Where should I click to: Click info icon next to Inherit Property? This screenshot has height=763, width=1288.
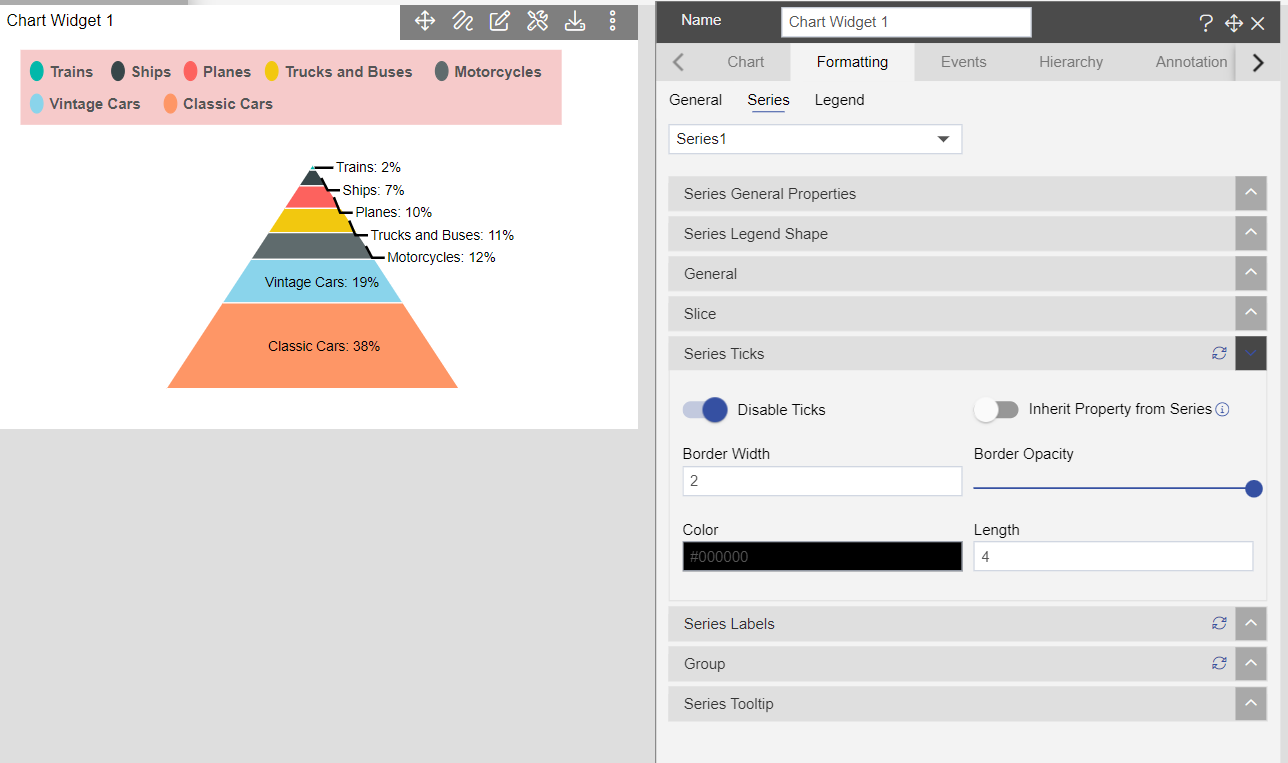(1222, 409)
